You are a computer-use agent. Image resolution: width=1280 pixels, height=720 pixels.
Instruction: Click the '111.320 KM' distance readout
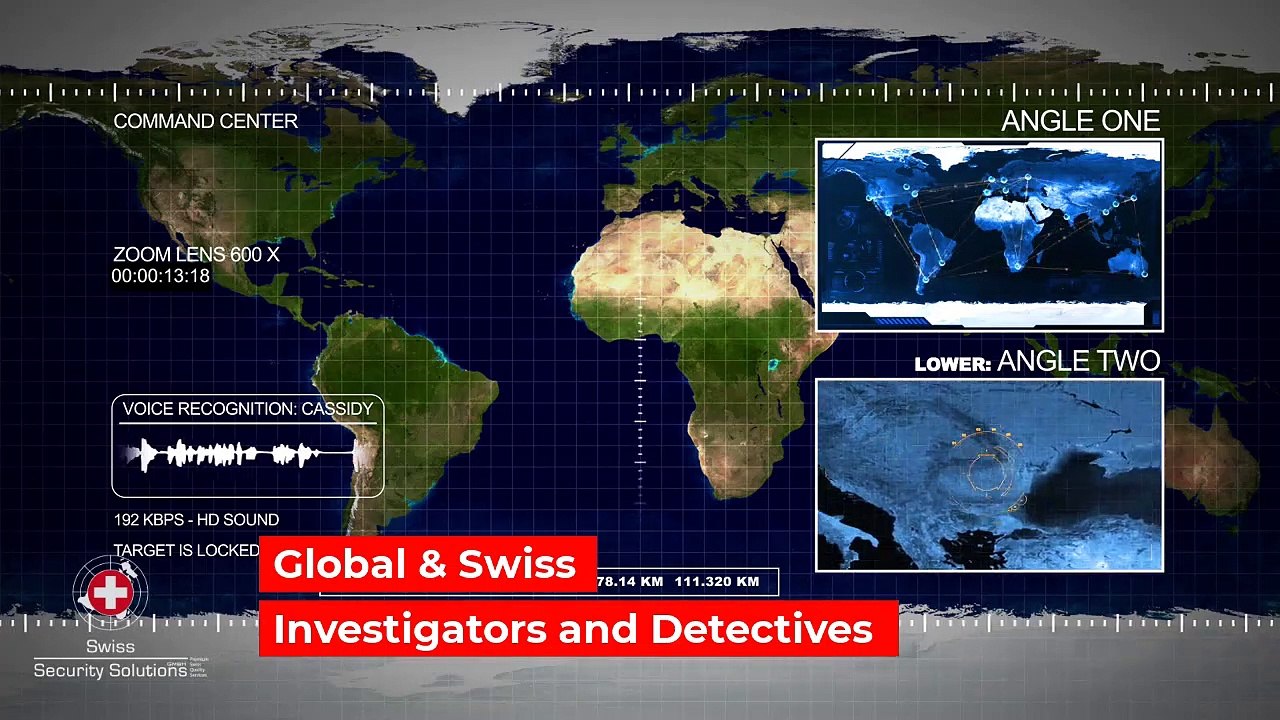click(717, 581)
